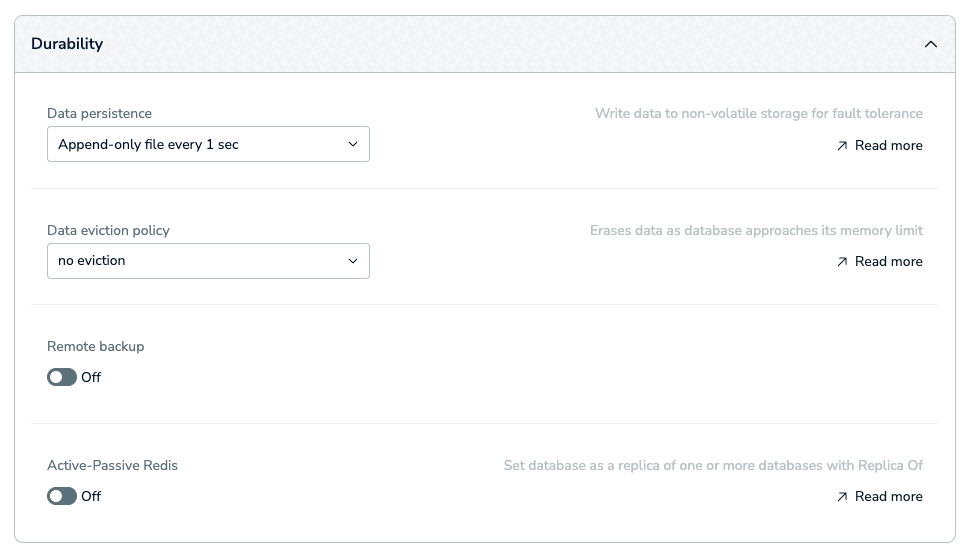Click the Data persistence label
The width and height of the screenshot is (975, 557).
tap(99, 114)
